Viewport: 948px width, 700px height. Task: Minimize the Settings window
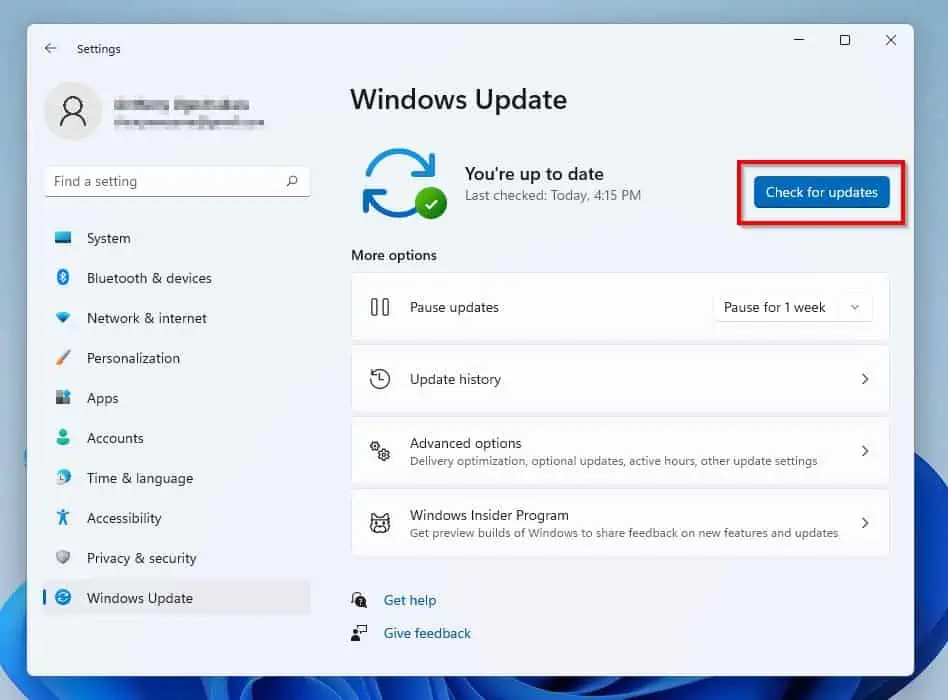tap(799, 40)
